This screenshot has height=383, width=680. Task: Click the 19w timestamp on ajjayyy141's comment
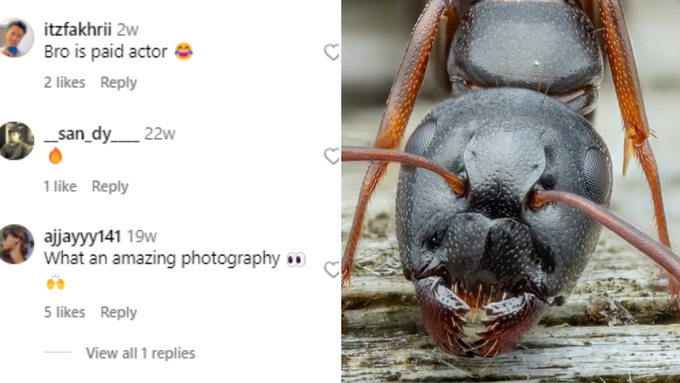coord(142,237)
